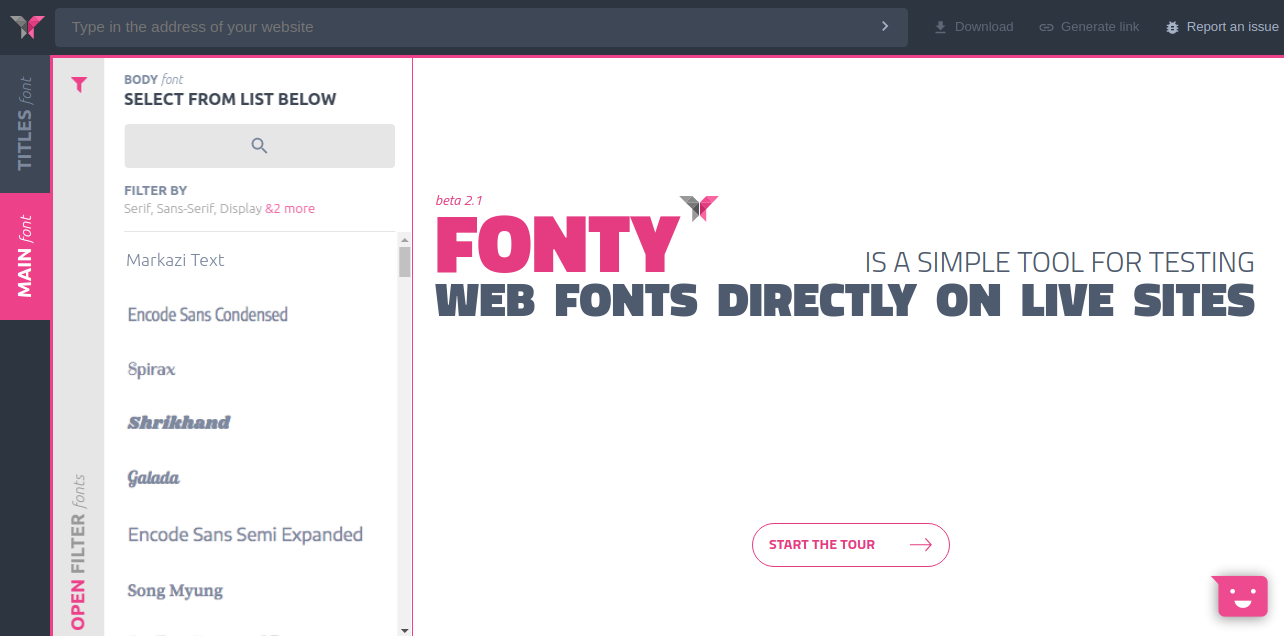Click 'Serif, Sans-Serif, Display' filter text
The height and width of the screenshot is (636, 1284).
pos(193,209)
